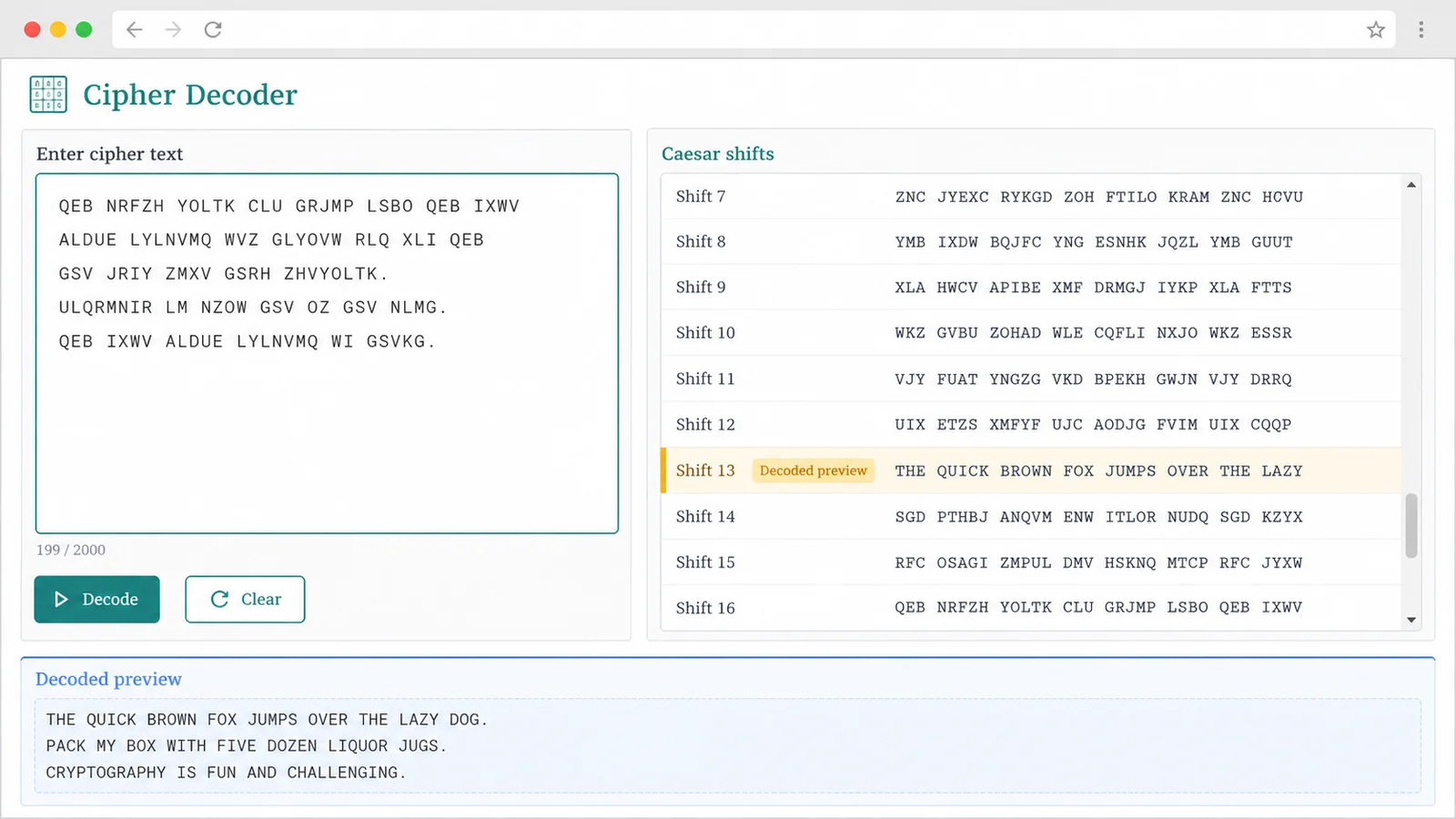Click decoded line PACK MY BOX WITH FIVE
The height and width of the screenshot is (819, 1456).
click(247, 746)
